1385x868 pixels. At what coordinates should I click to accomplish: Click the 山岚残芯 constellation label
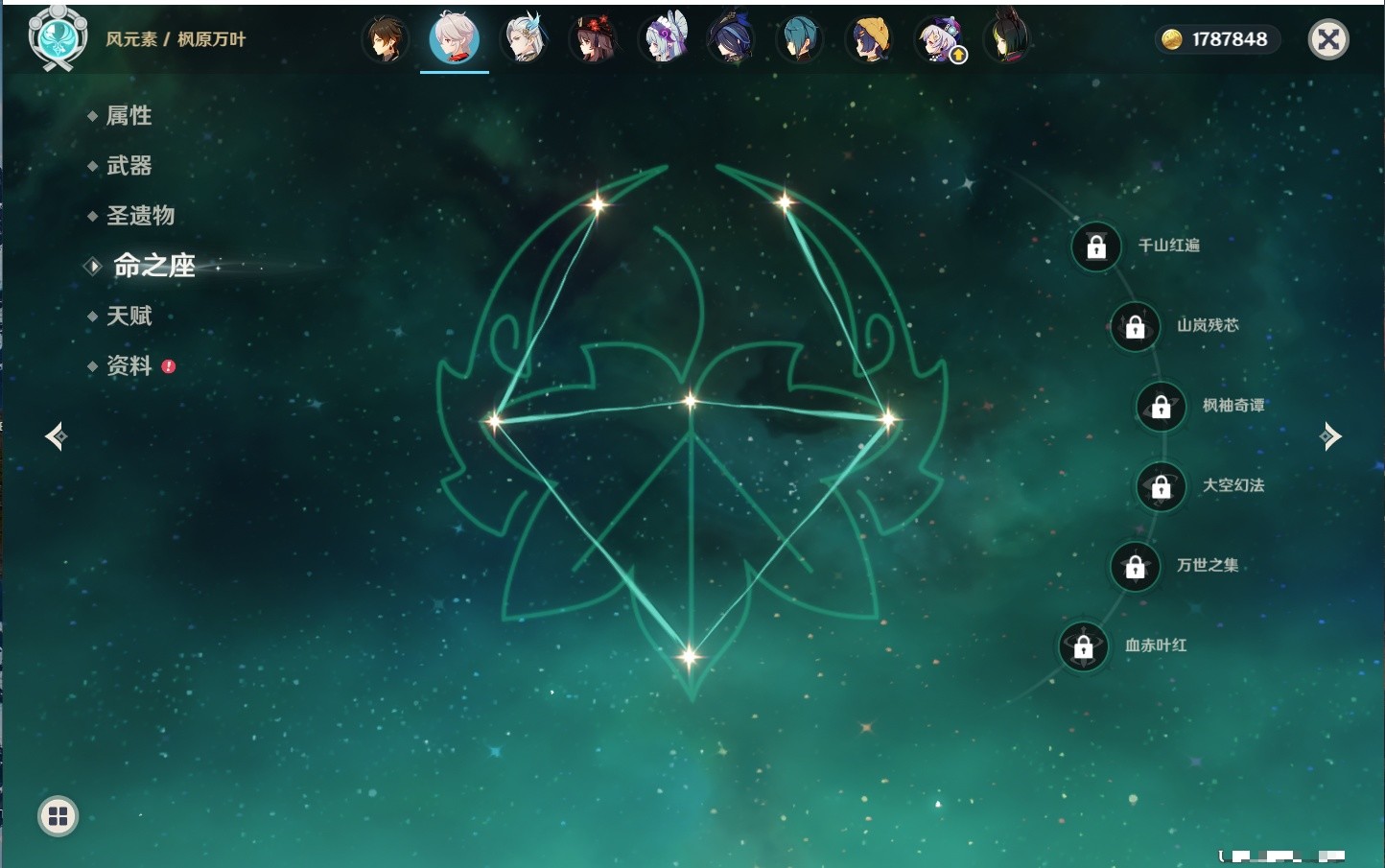coord(1208,325)
